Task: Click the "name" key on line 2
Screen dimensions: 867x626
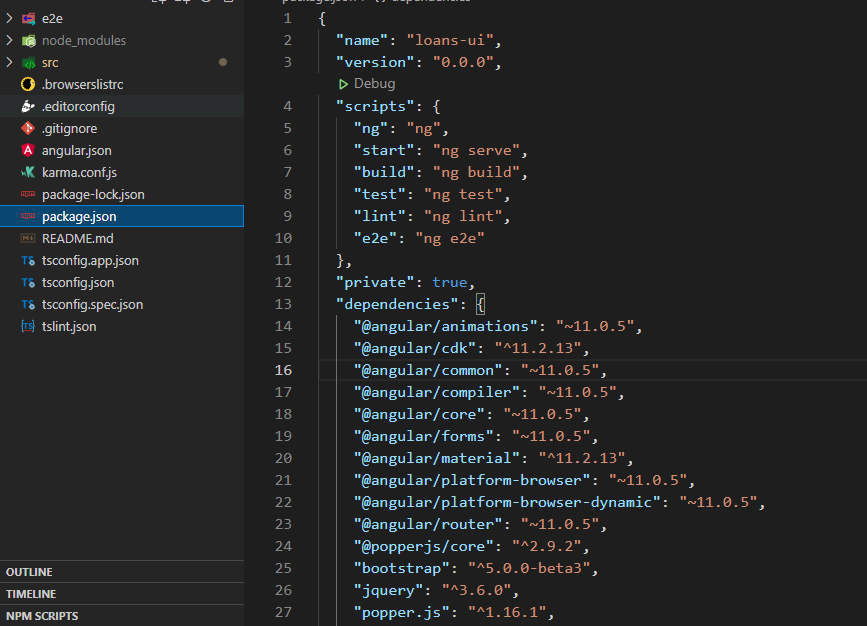Action: click(x=362, y=40)
